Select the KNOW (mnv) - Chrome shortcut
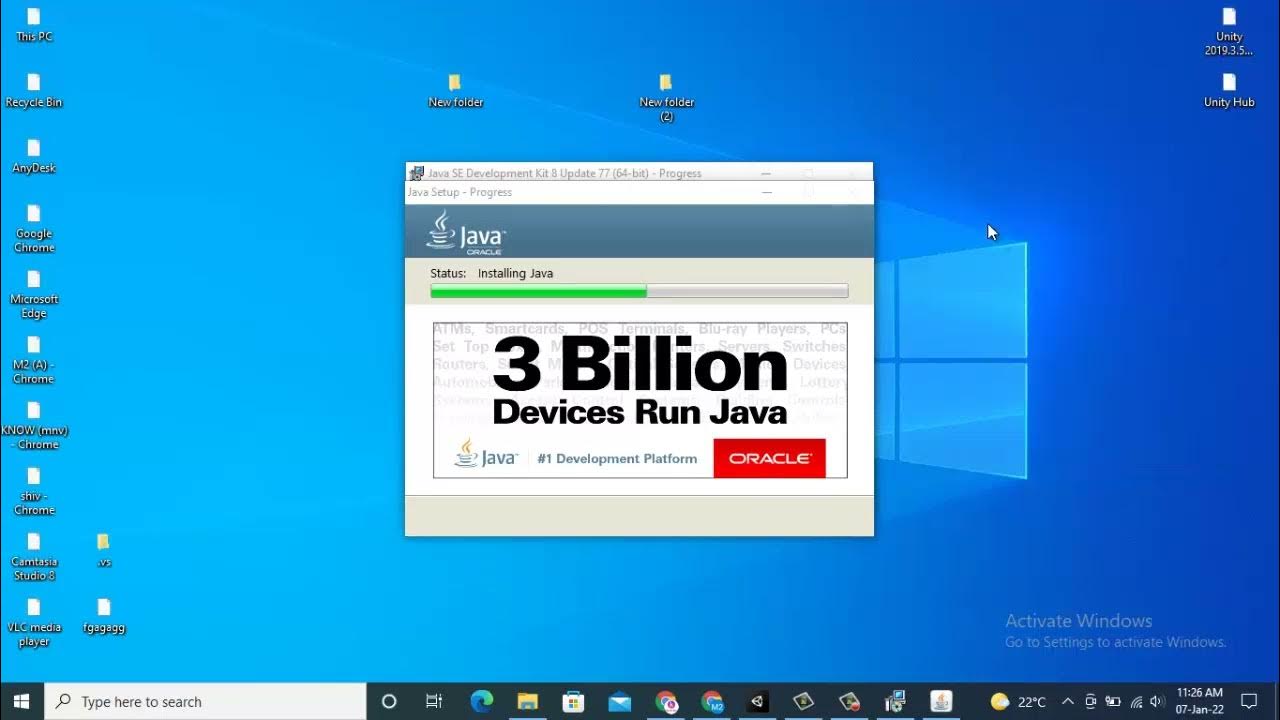The height and width of the screenshot is (720, 1280). (x=34, y=426)
